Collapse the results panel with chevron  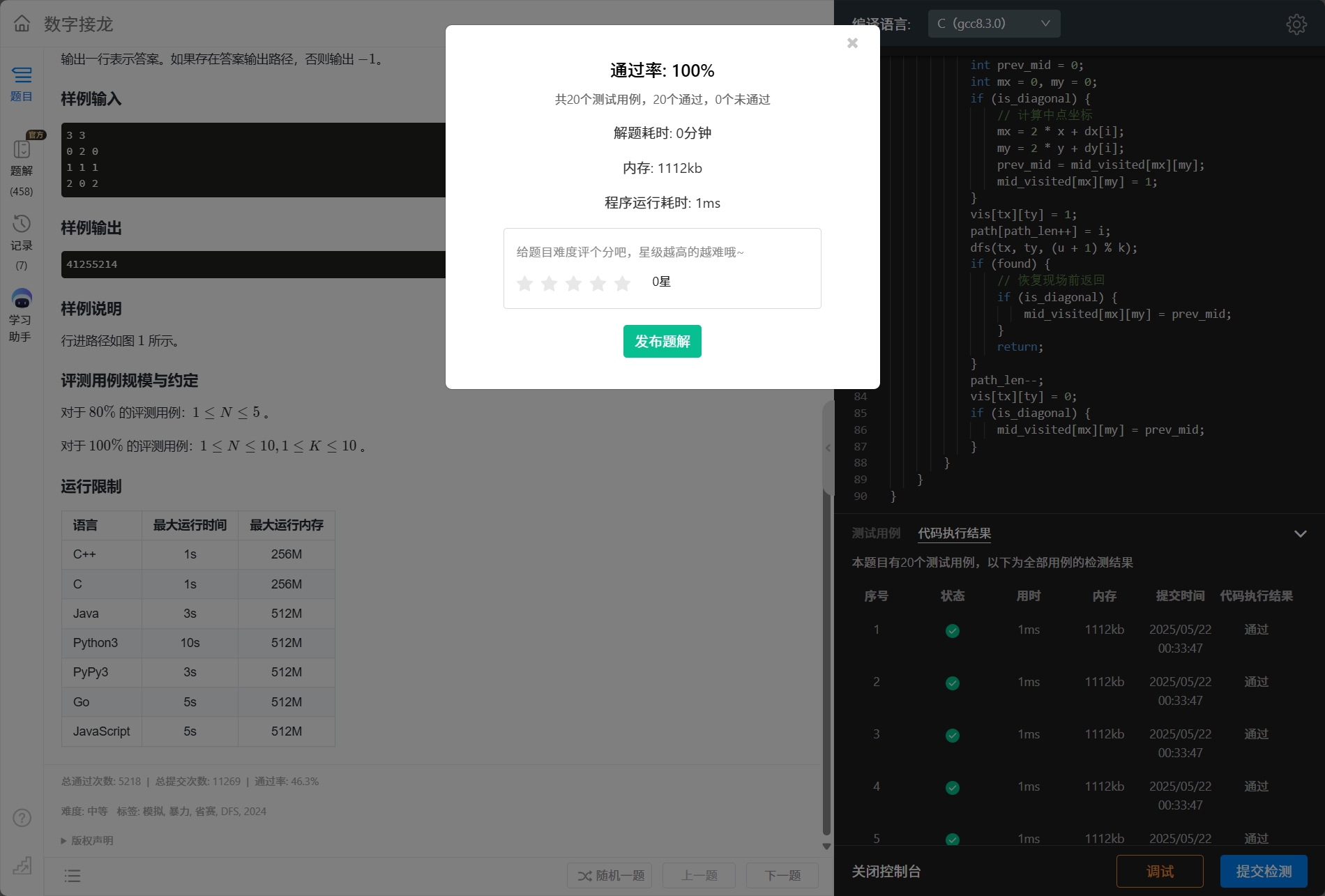1300,534
